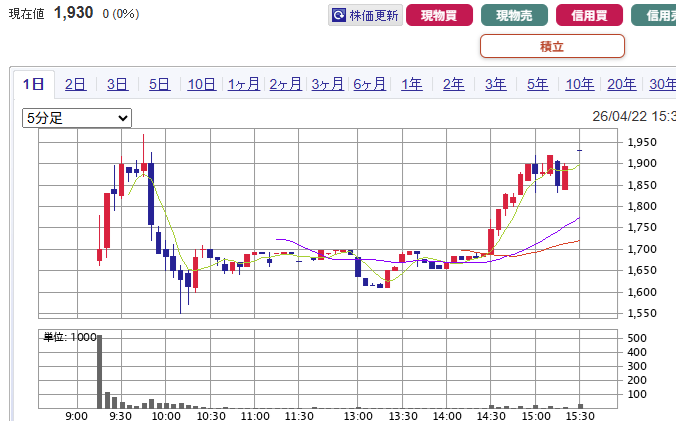676x421 pixels.
Task: Switch to the 3日 chart tab
Action: point(117,84)
